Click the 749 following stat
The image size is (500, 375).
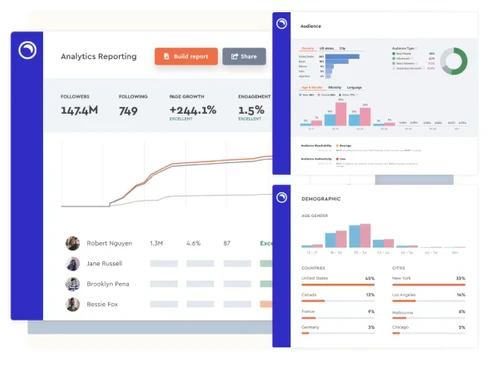tap(128, 111)
